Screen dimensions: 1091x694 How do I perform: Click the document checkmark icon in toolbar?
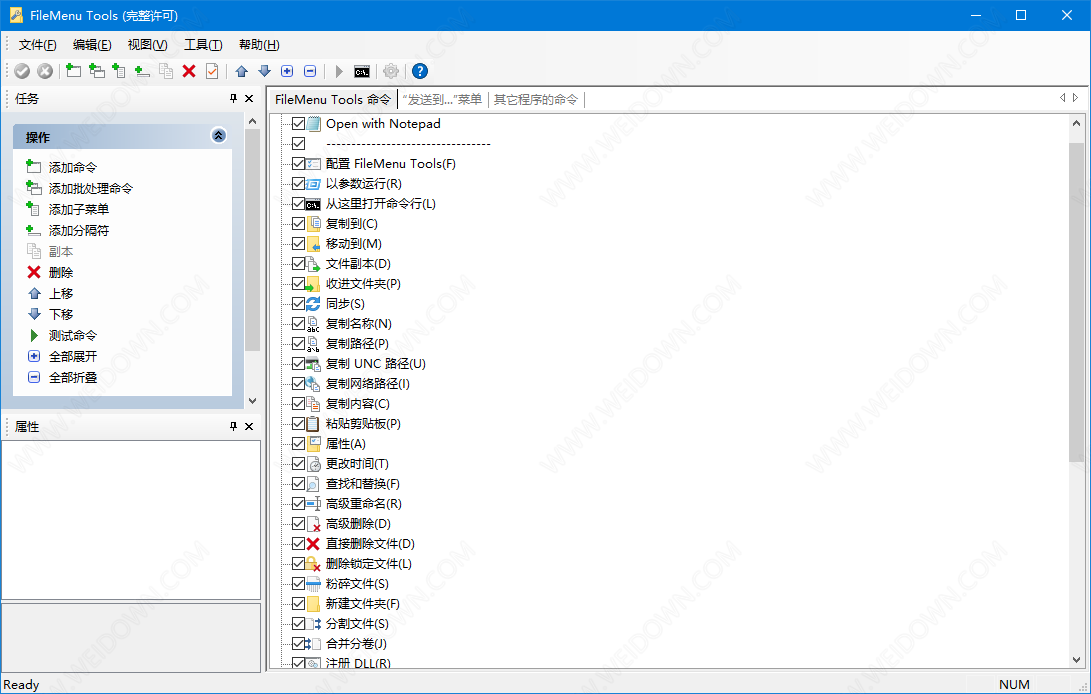[212, 71]
